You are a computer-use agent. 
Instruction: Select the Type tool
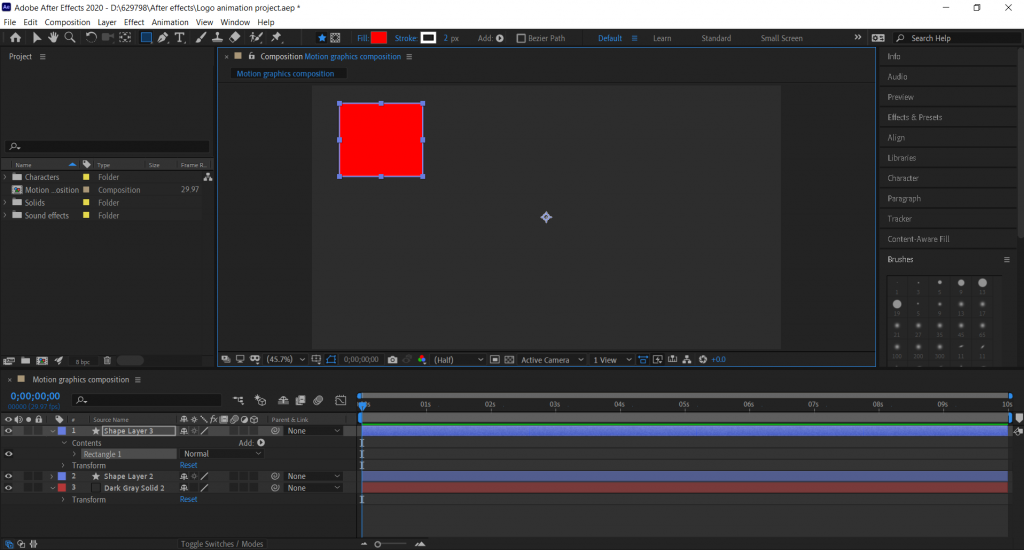coord(180,38)
